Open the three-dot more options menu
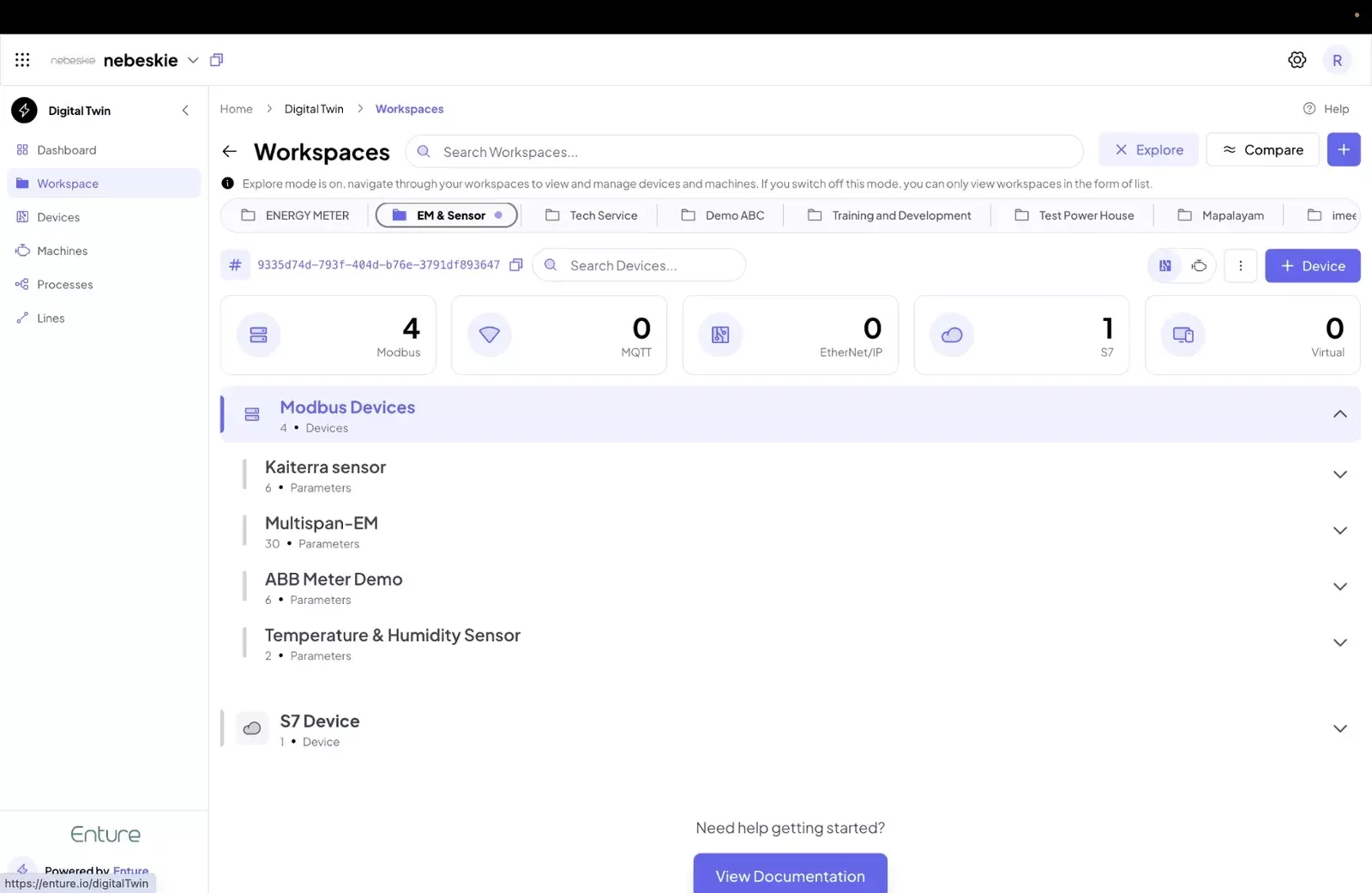 coord(1240,266)
